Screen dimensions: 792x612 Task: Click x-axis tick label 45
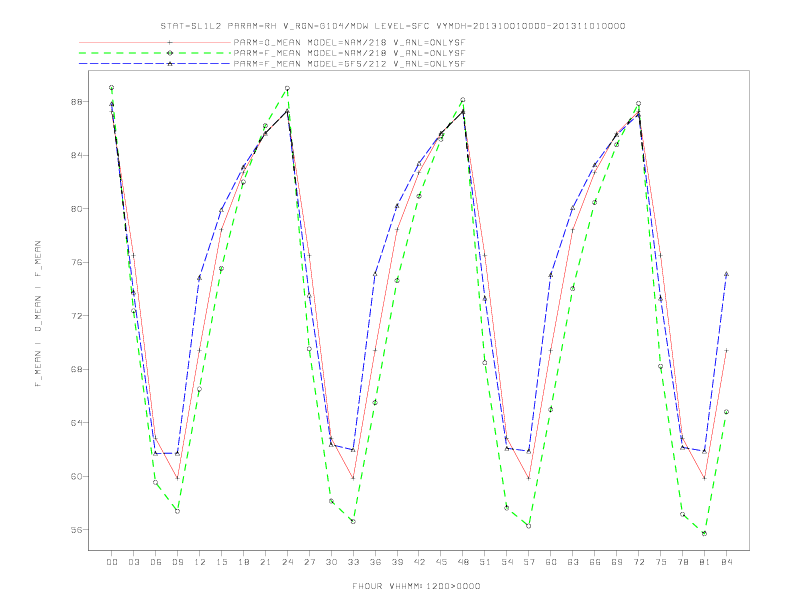pyautogui.click(x=441, y=562)
